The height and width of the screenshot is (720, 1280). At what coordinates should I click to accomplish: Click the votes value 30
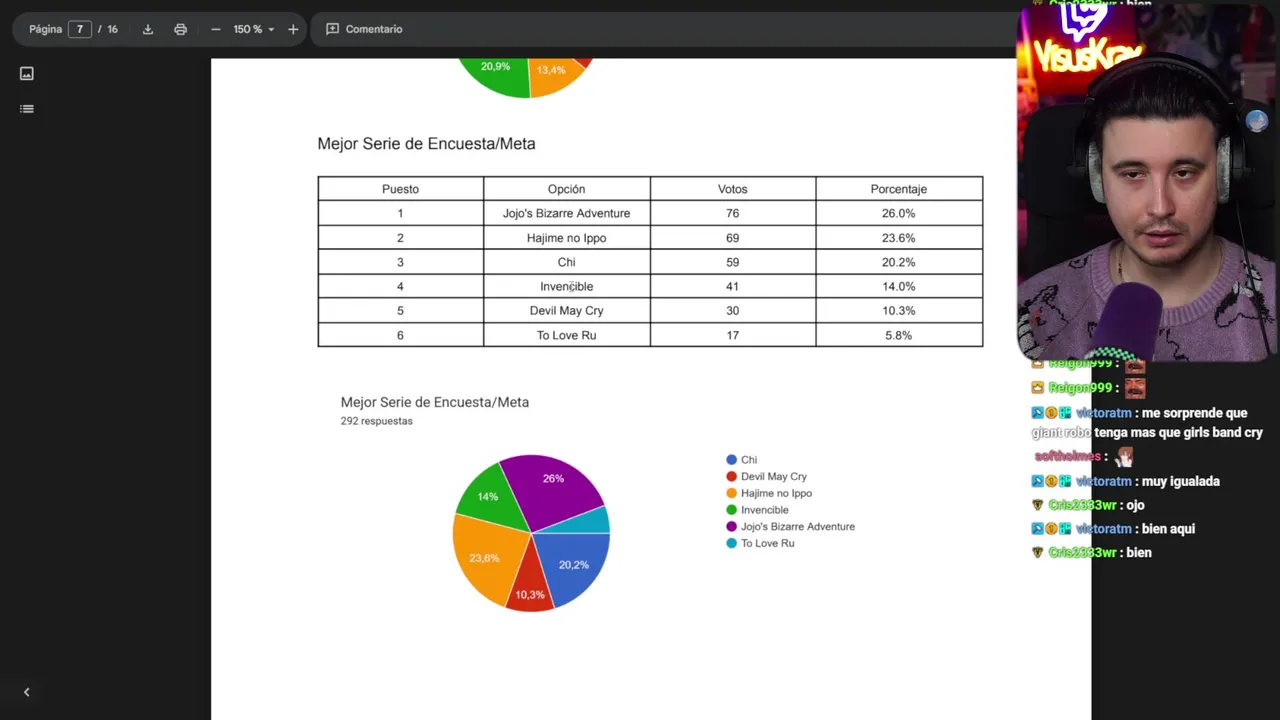coord(732,311)
